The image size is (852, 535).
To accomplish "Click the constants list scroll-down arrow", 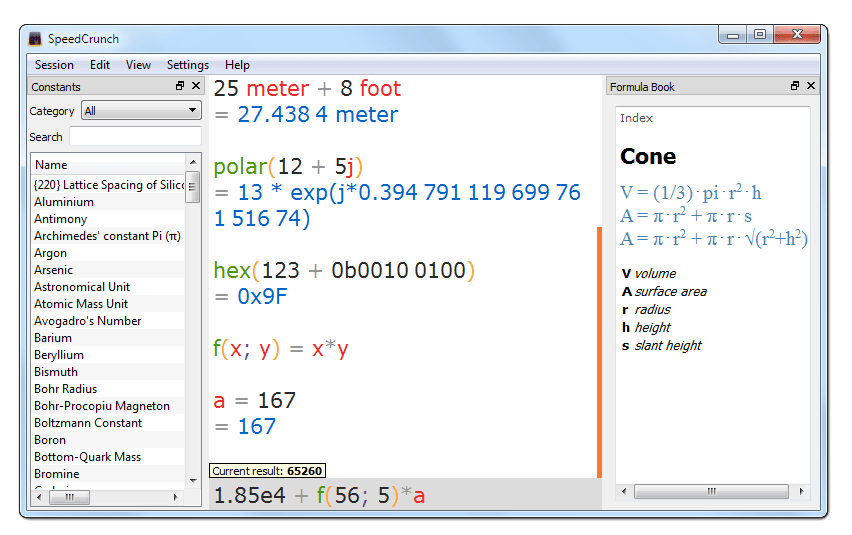I will click(193, 480).
